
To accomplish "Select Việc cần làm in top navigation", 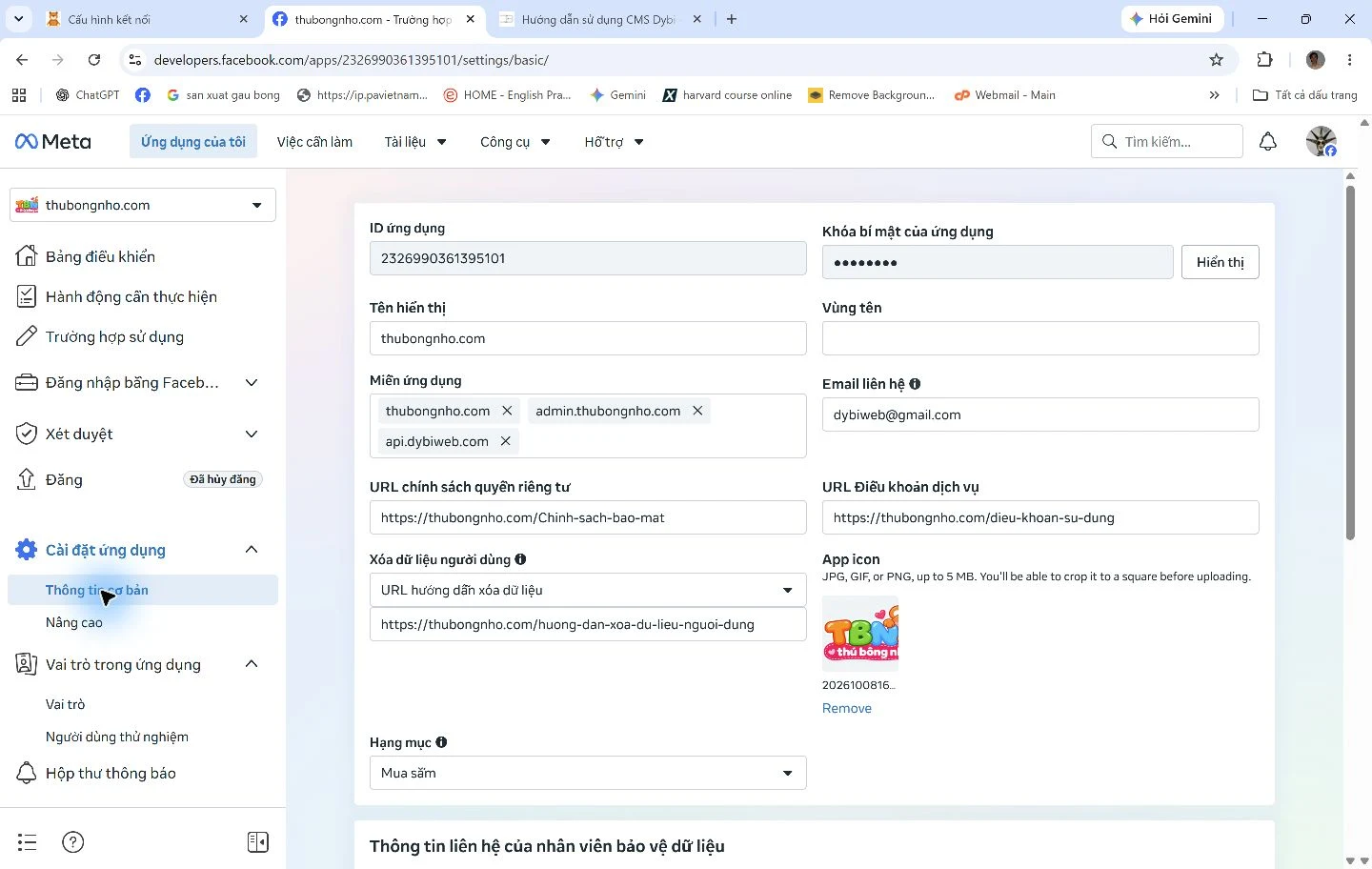I will 314,142.
